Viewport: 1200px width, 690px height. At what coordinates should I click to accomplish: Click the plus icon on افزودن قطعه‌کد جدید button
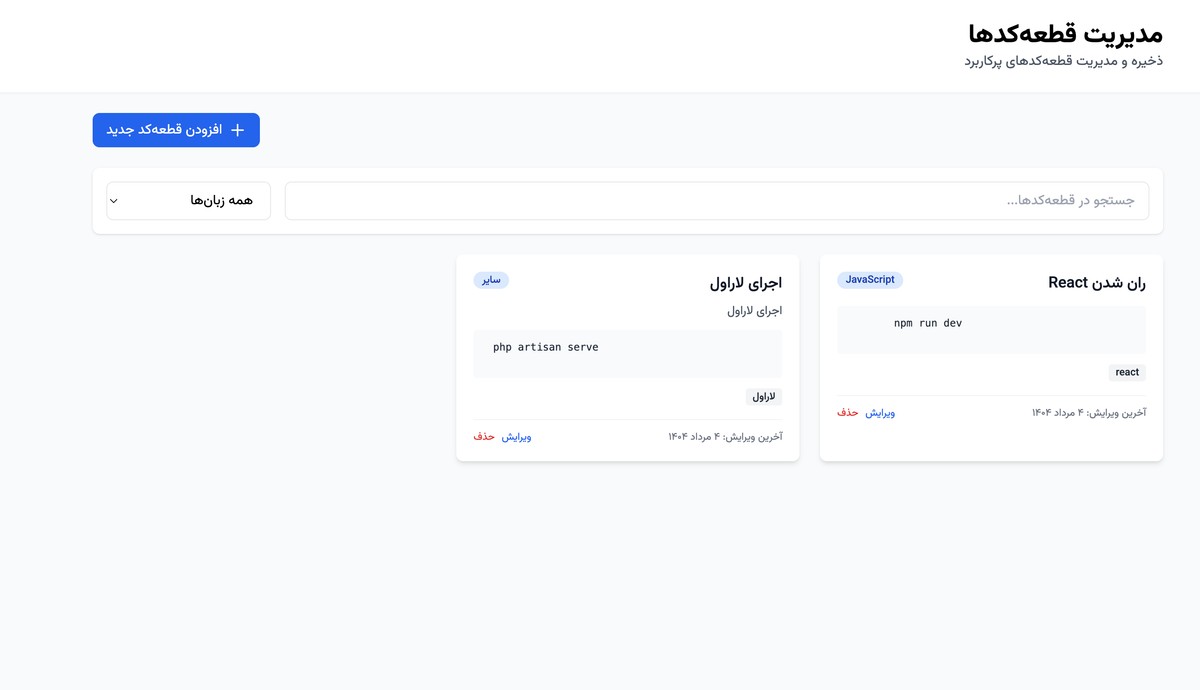pos(237,129)
